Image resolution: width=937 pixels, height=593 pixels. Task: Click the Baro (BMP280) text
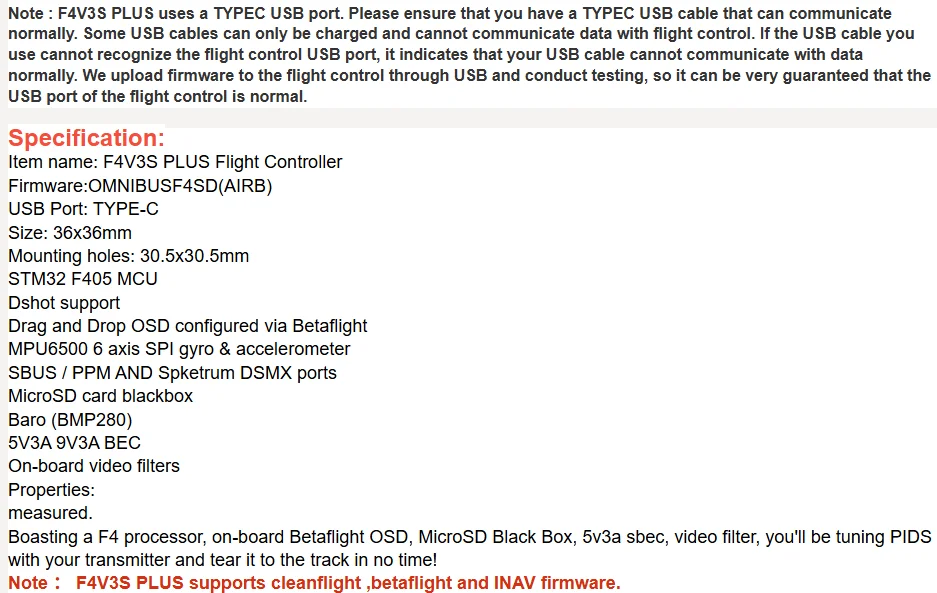[x=70, y=419]
